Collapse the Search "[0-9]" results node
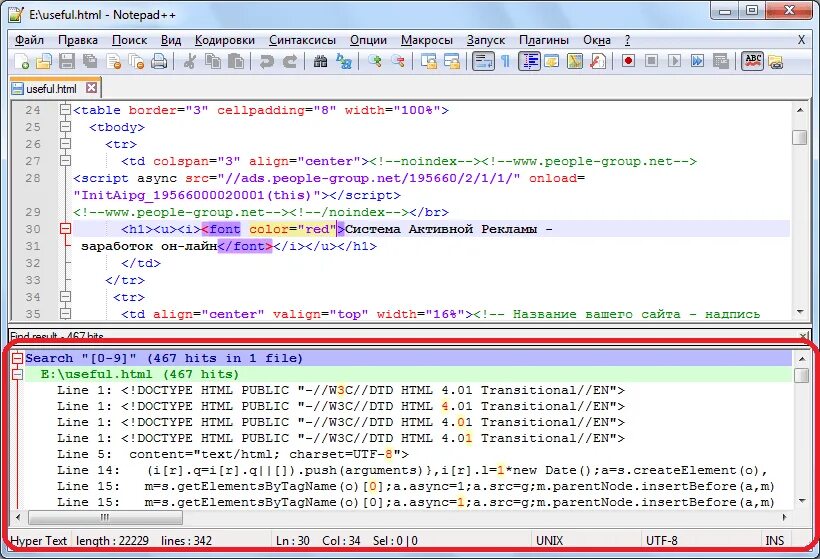 pos(17,358)
